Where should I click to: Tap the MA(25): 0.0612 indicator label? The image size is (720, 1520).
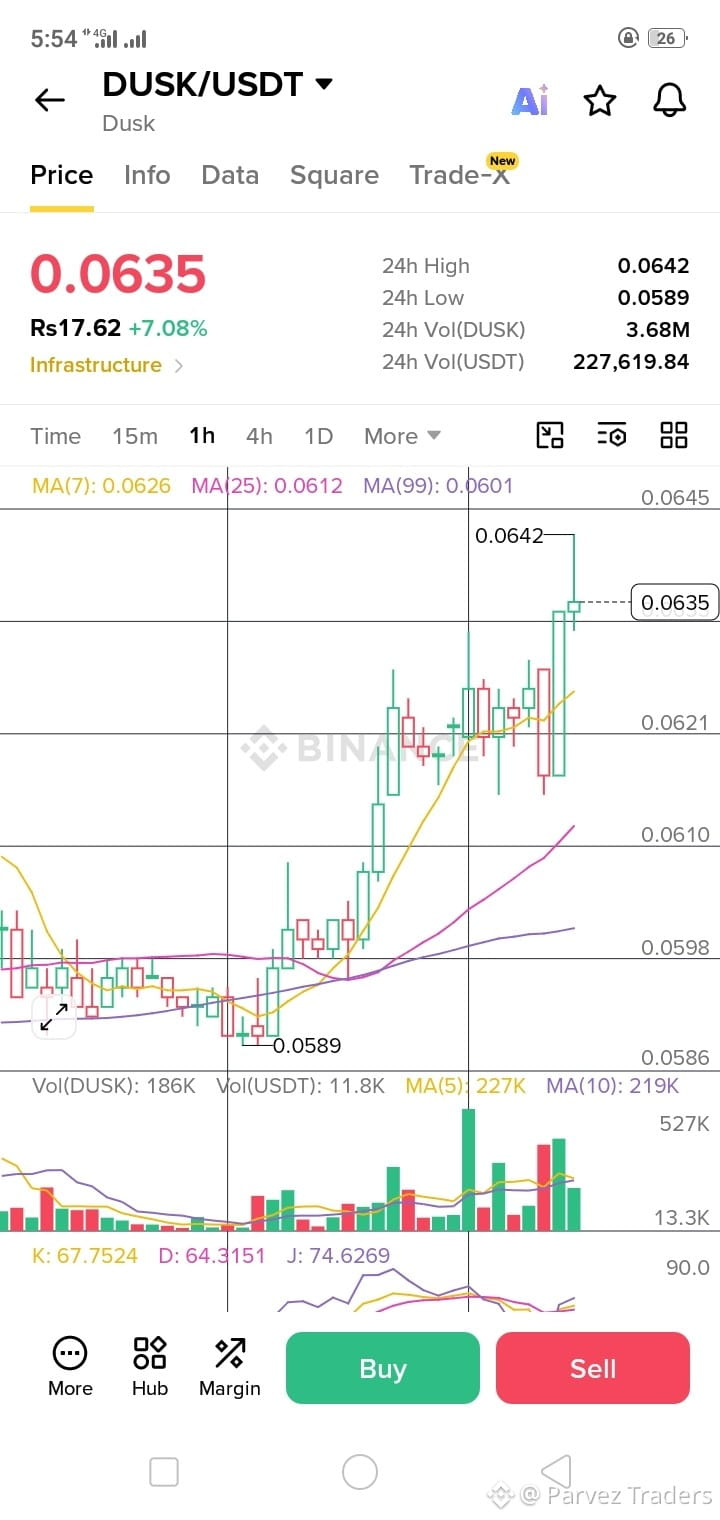coord(267,486)
